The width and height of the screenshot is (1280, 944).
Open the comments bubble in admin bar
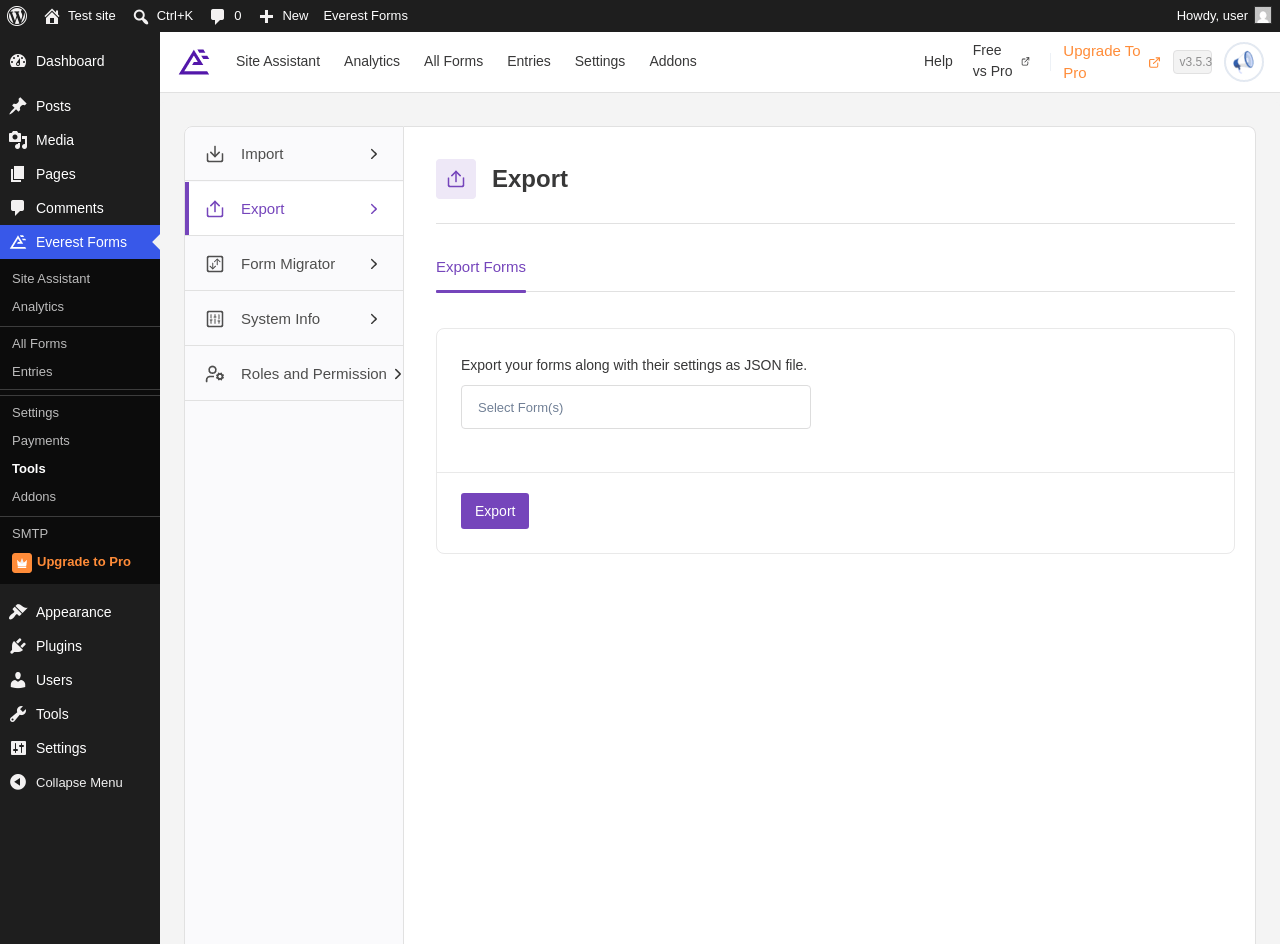pos(217,16)
